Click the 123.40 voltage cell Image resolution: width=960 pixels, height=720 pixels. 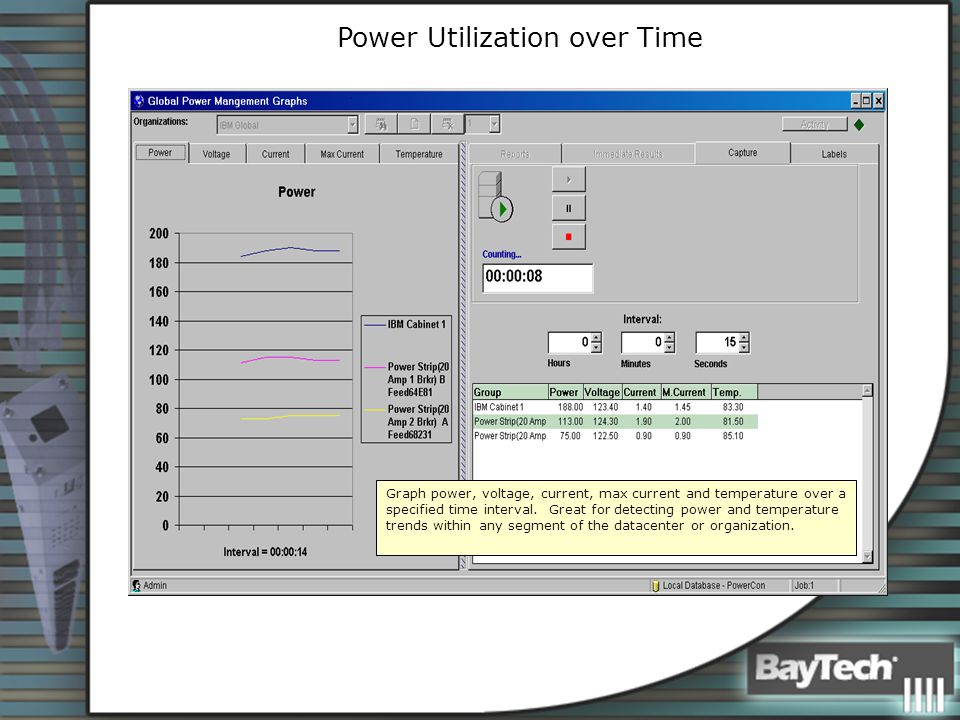(x=605, y=407)
